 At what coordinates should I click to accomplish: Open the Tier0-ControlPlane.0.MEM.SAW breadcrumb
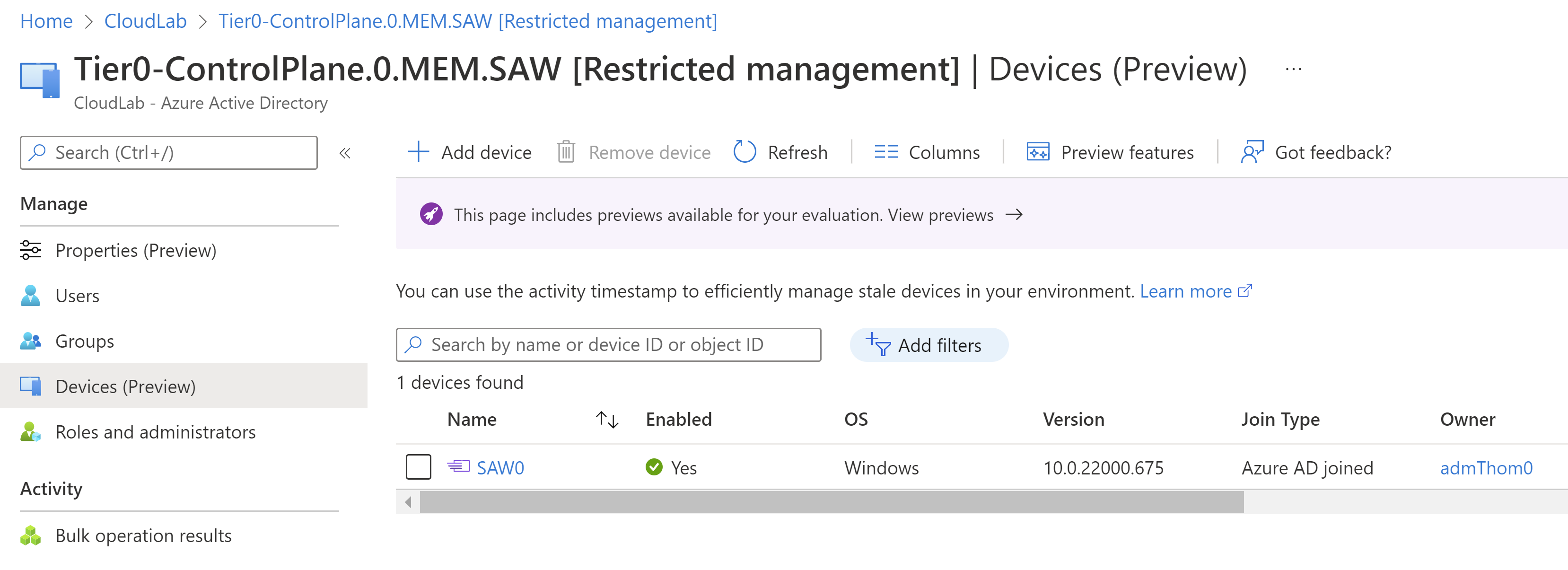pos(467,21)
